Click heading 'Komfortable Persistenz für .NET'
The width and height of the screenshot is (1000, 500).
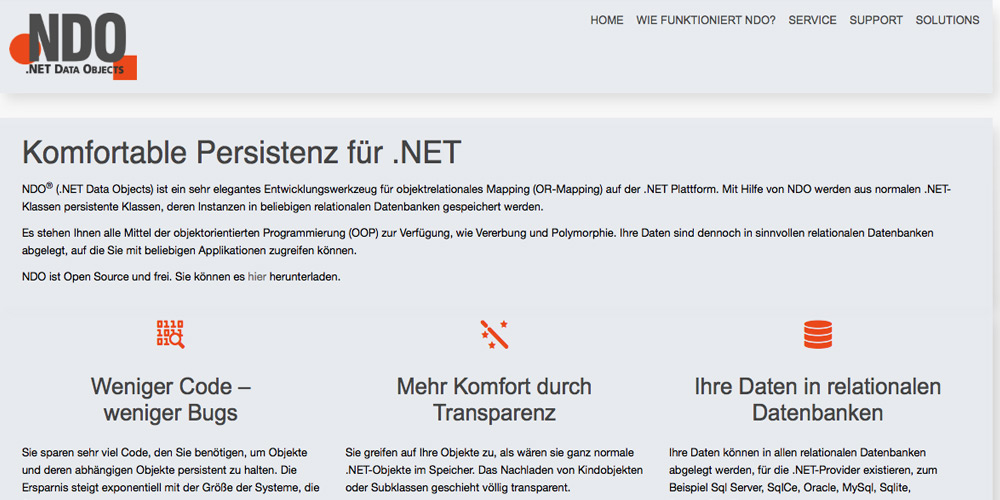(241, 152)
